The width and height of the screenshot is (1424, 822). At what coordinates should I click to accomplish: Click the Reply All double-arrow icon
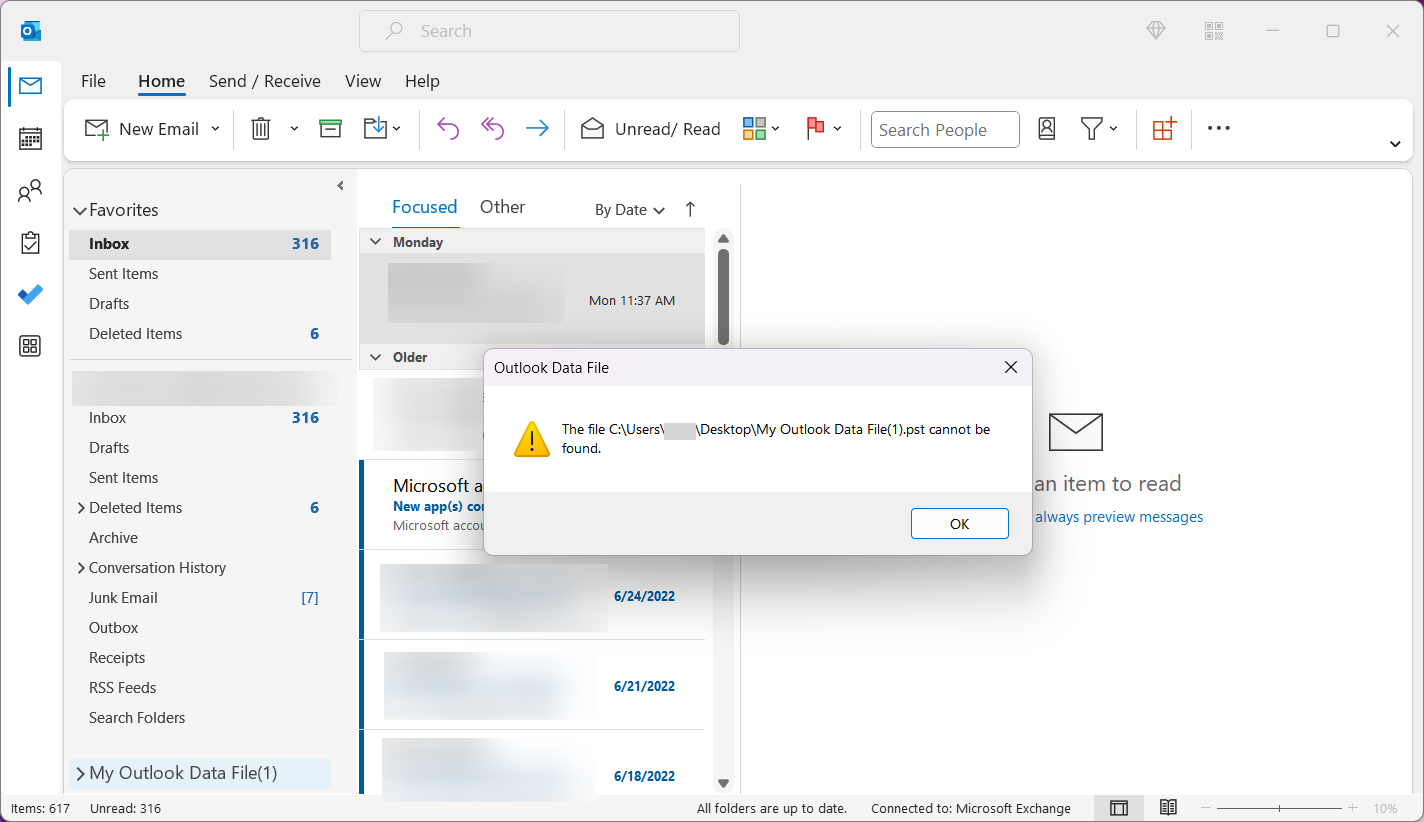(492, 129)
